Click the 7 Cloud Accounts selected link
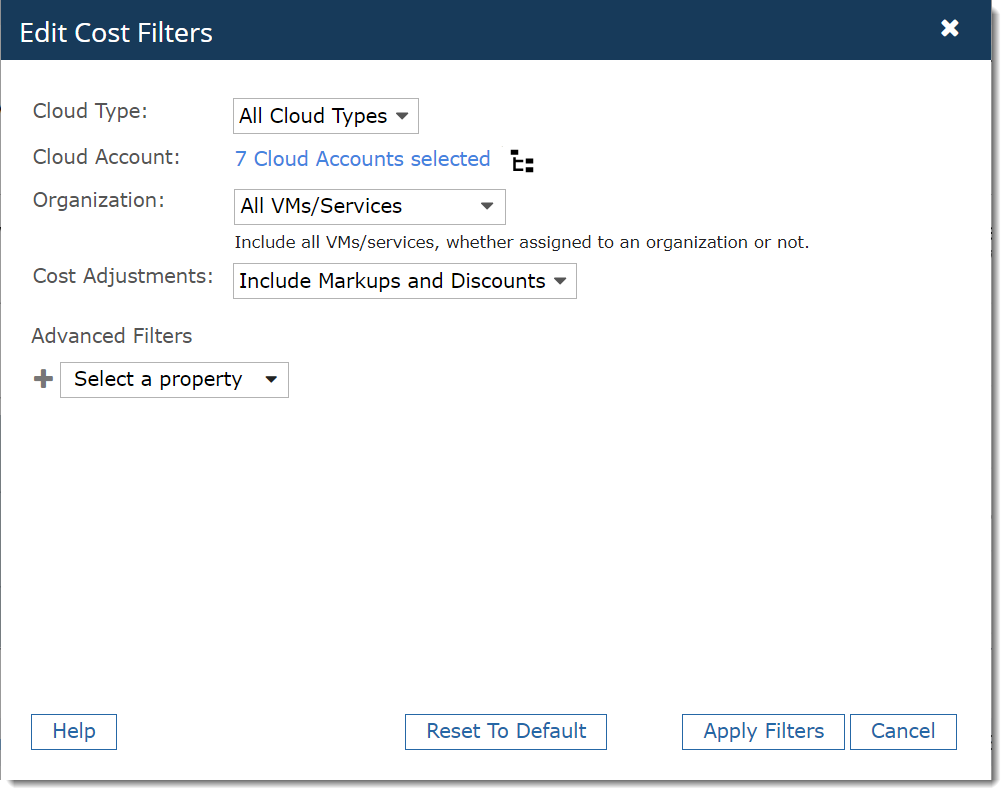 (x=362, y=159)
